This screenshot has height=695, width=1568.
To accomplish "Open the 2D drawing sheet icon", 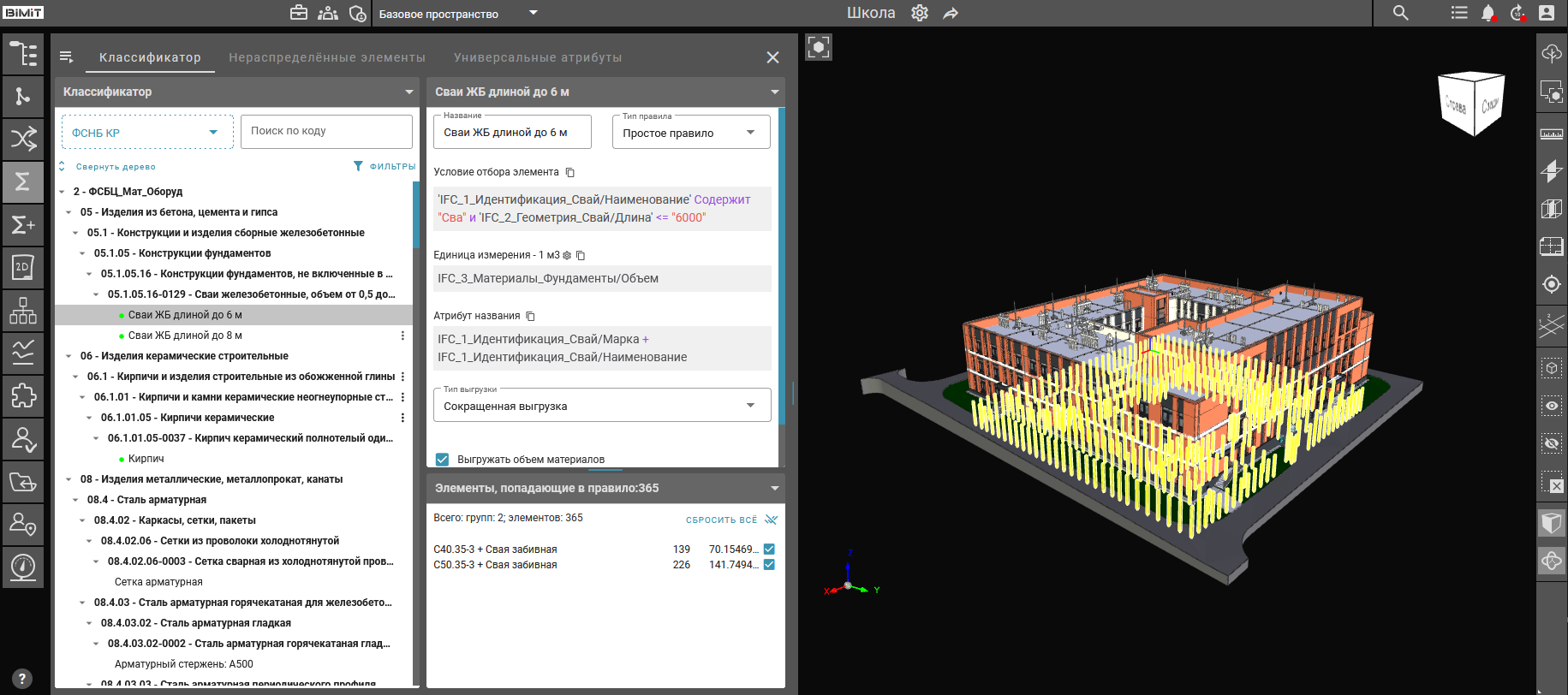I will [23, 267].
